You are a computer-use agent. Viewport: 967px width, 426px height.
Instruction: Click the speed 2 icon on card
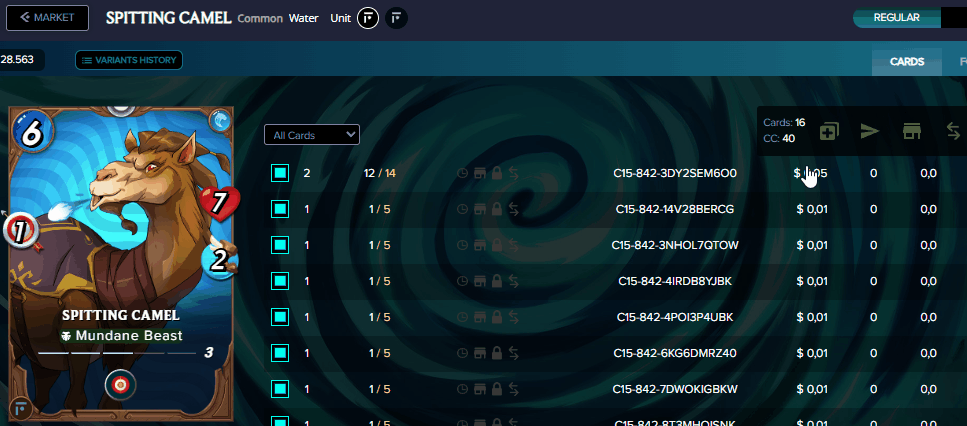[220, 260]
